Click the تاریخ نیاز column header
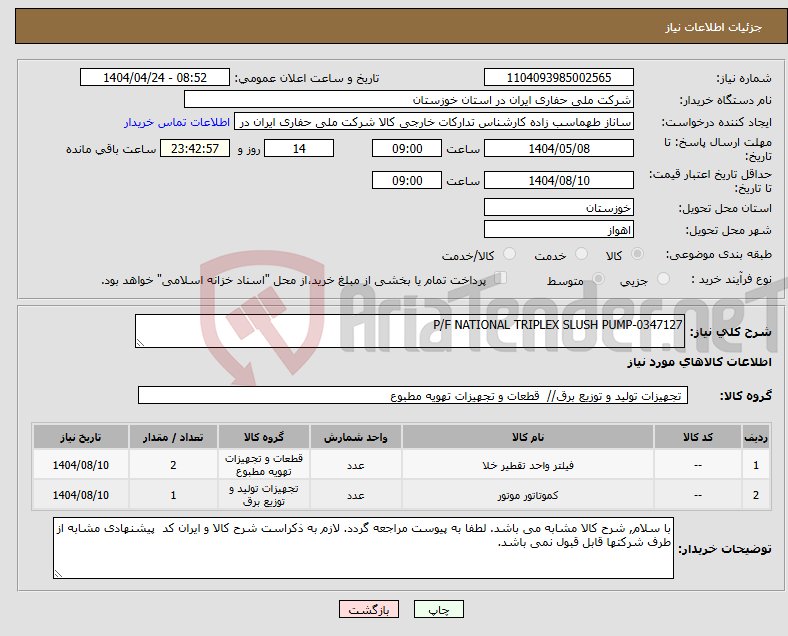The width and height of the screenshot is (788, 636). click(80, 437)
